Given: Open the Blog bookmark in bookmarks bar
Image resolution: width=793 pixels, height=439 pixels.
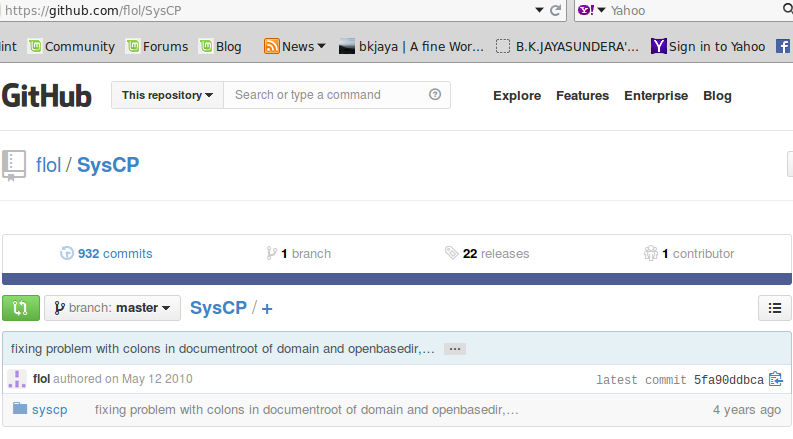Looking at the screenshot, I should tap(220, 47).
